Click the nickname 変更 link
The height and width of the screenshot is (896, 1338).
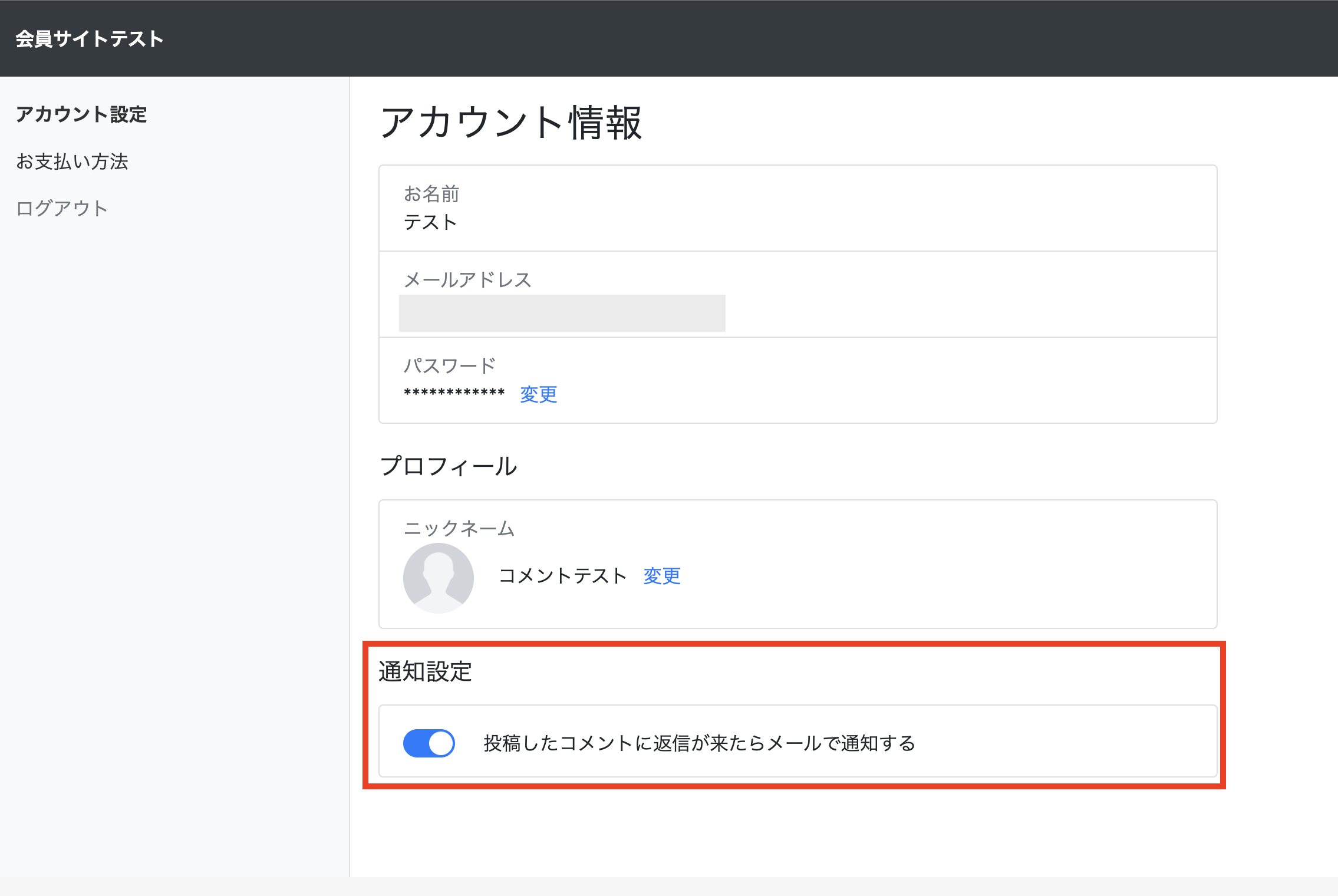pyautogui.click(x=661, y=575)
